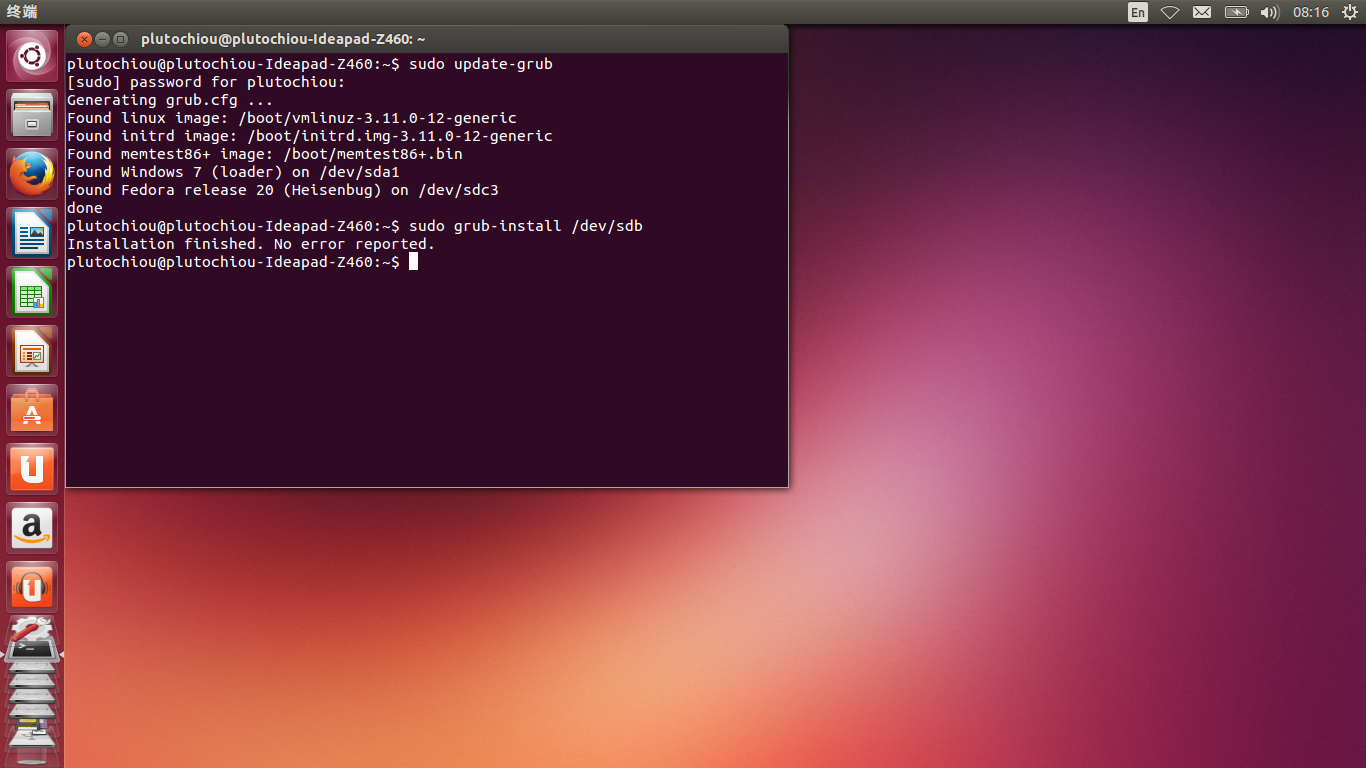Minimize the terminal window
Viewport: 1366px width, 768px height.
[101, 39]
